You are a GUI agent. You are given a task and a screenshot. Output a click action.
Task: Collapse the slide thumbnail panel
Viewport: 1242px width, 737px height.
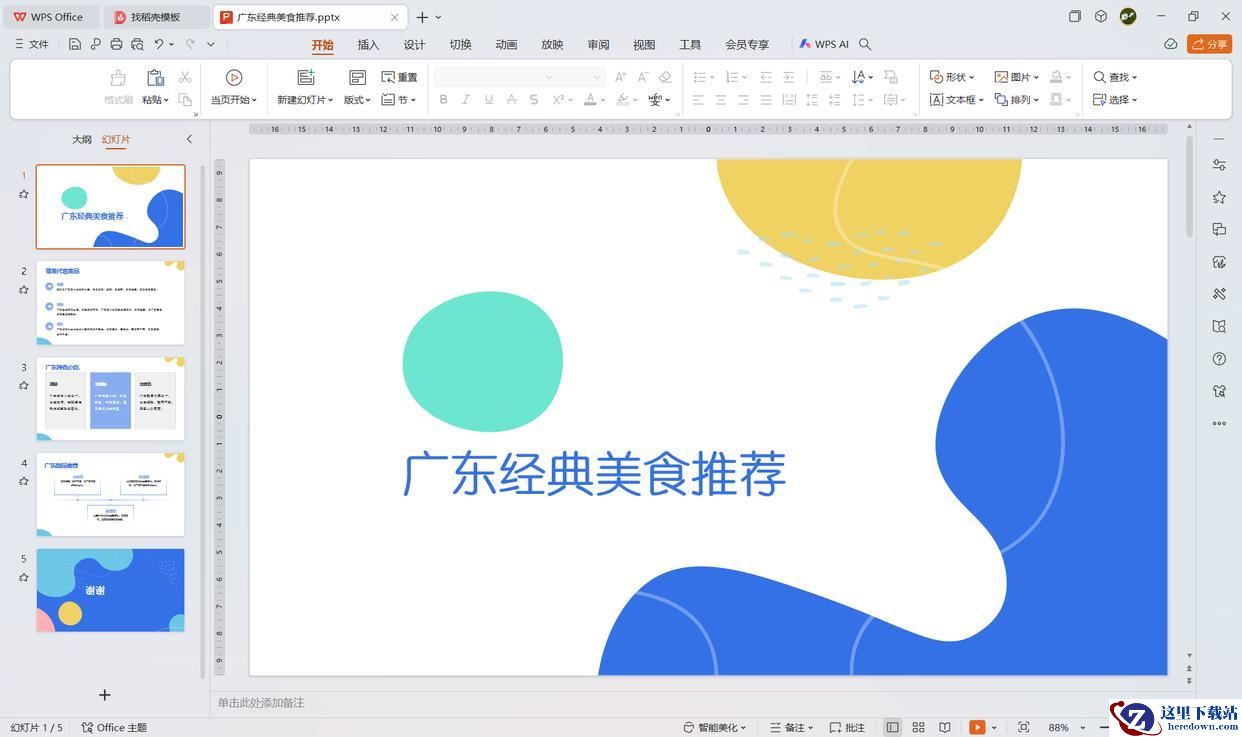(189, 139)
